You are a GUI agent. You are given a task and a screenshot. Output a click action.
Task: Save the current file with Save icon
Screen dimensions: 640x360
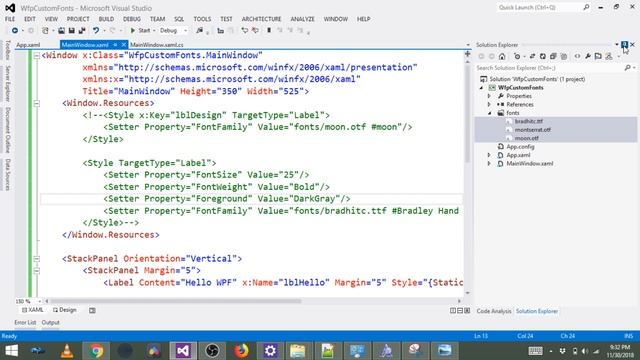click(x=71, y=31)
